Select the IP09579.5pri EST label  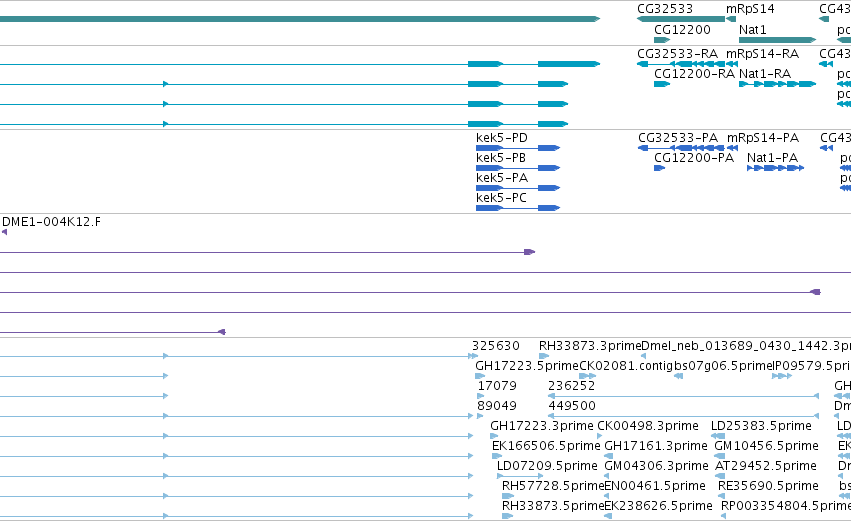(811, 366)
